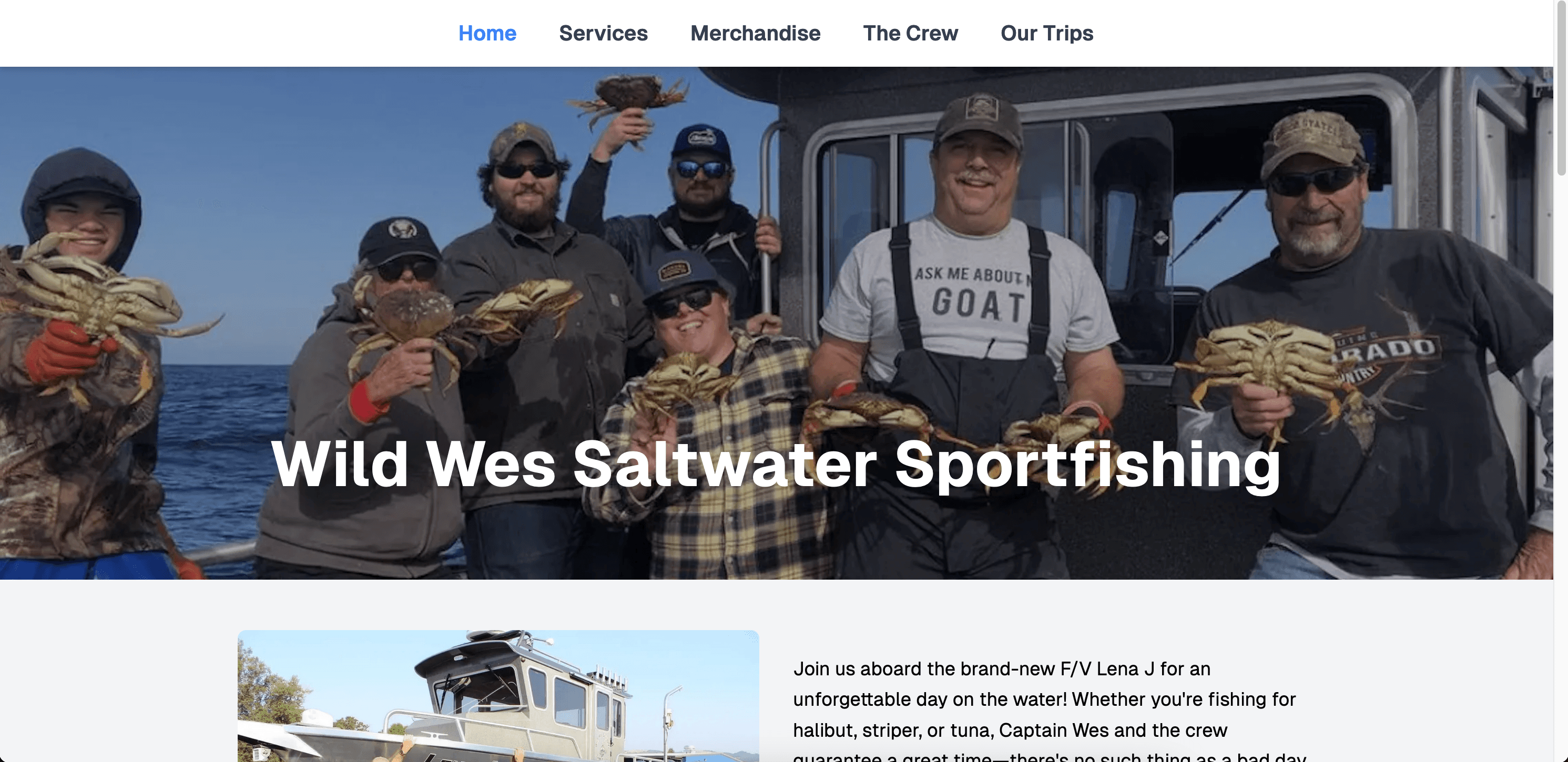Click the Wild Wes Saltwater Sportfishing headline
1568x762 pixels.
[776, 465]
